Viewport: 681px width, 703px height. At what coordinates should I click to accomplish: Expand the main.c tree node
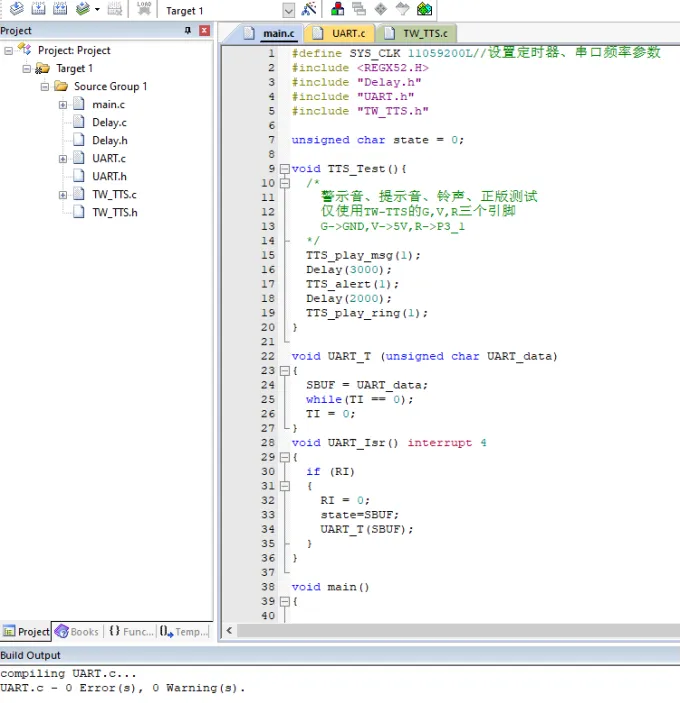coord(63,105)
